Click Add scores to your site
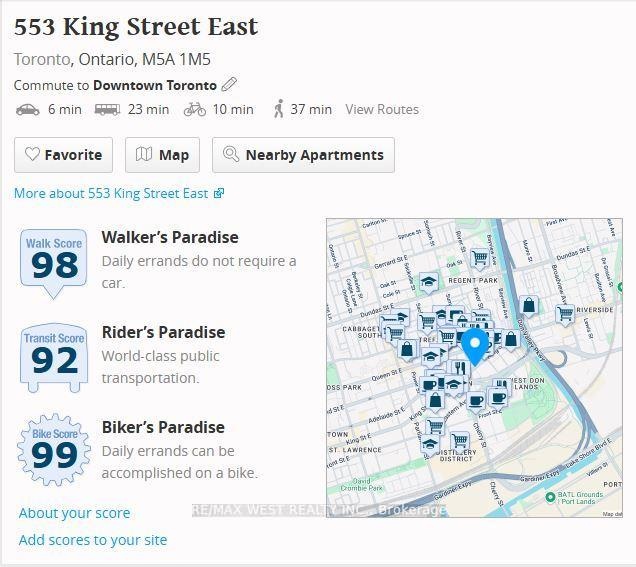Viewport: 636px width, 567px height. pyautogui.click(x=93, y=540)
